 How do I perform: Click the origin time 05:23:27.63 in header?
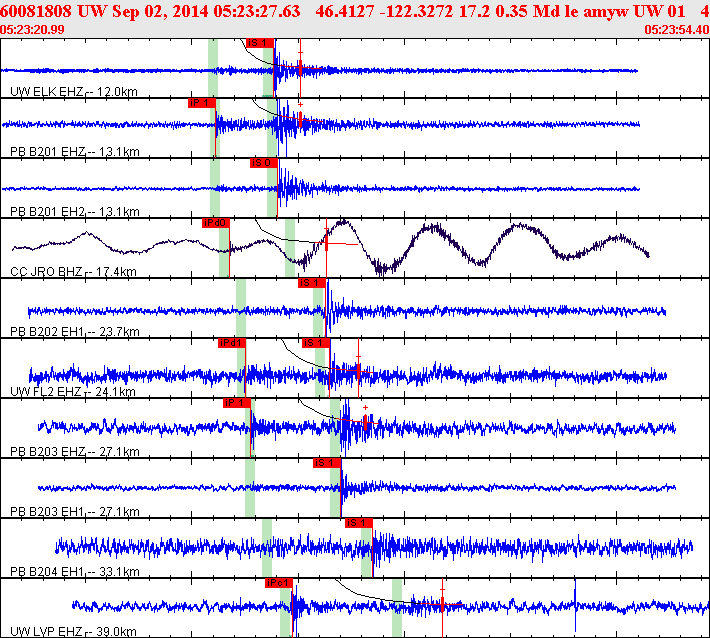point(257,11)
